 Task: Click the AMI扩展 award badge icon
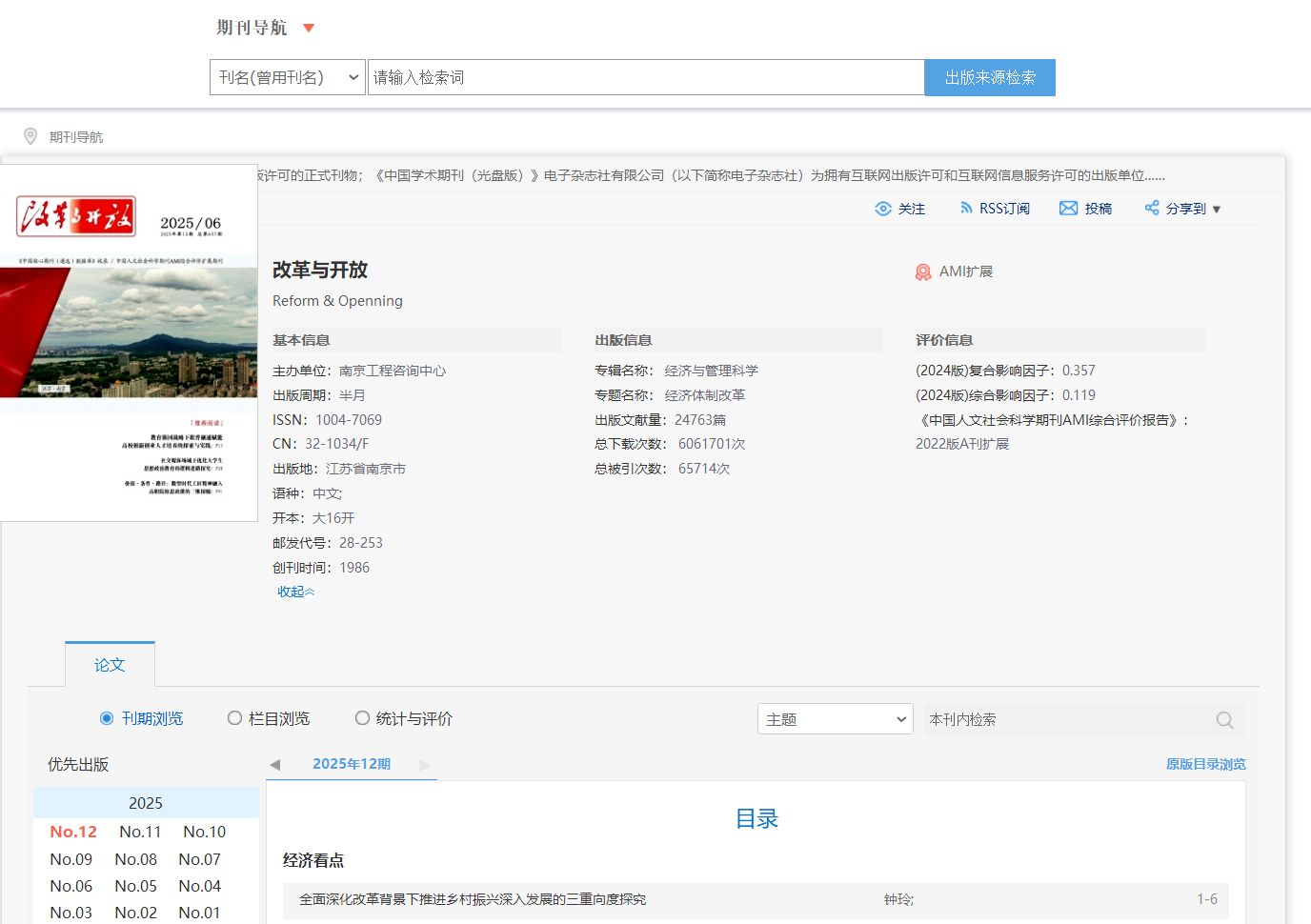point(922,272)
